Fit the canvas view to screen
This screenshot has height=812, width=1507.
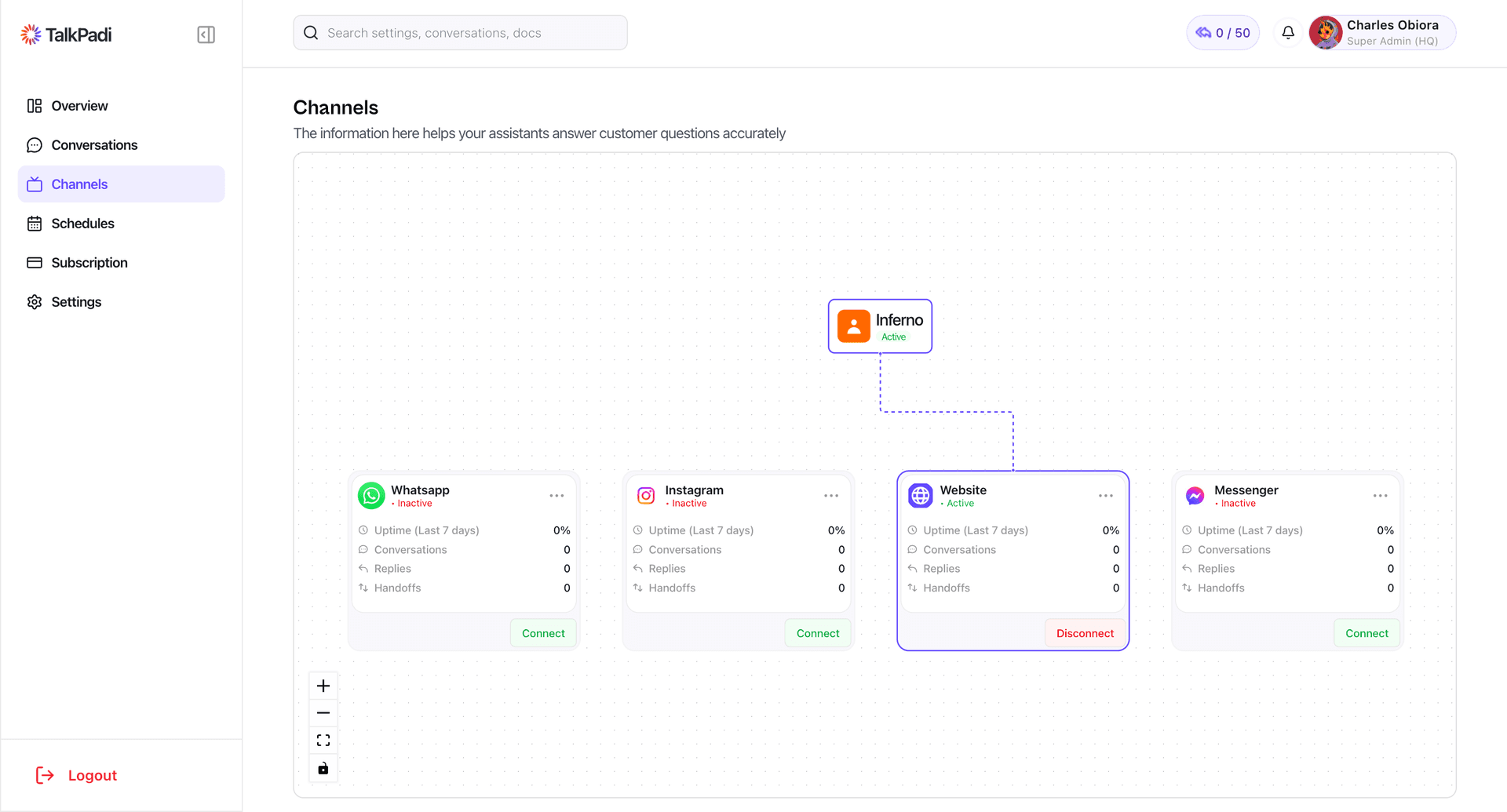click(323, 741)
